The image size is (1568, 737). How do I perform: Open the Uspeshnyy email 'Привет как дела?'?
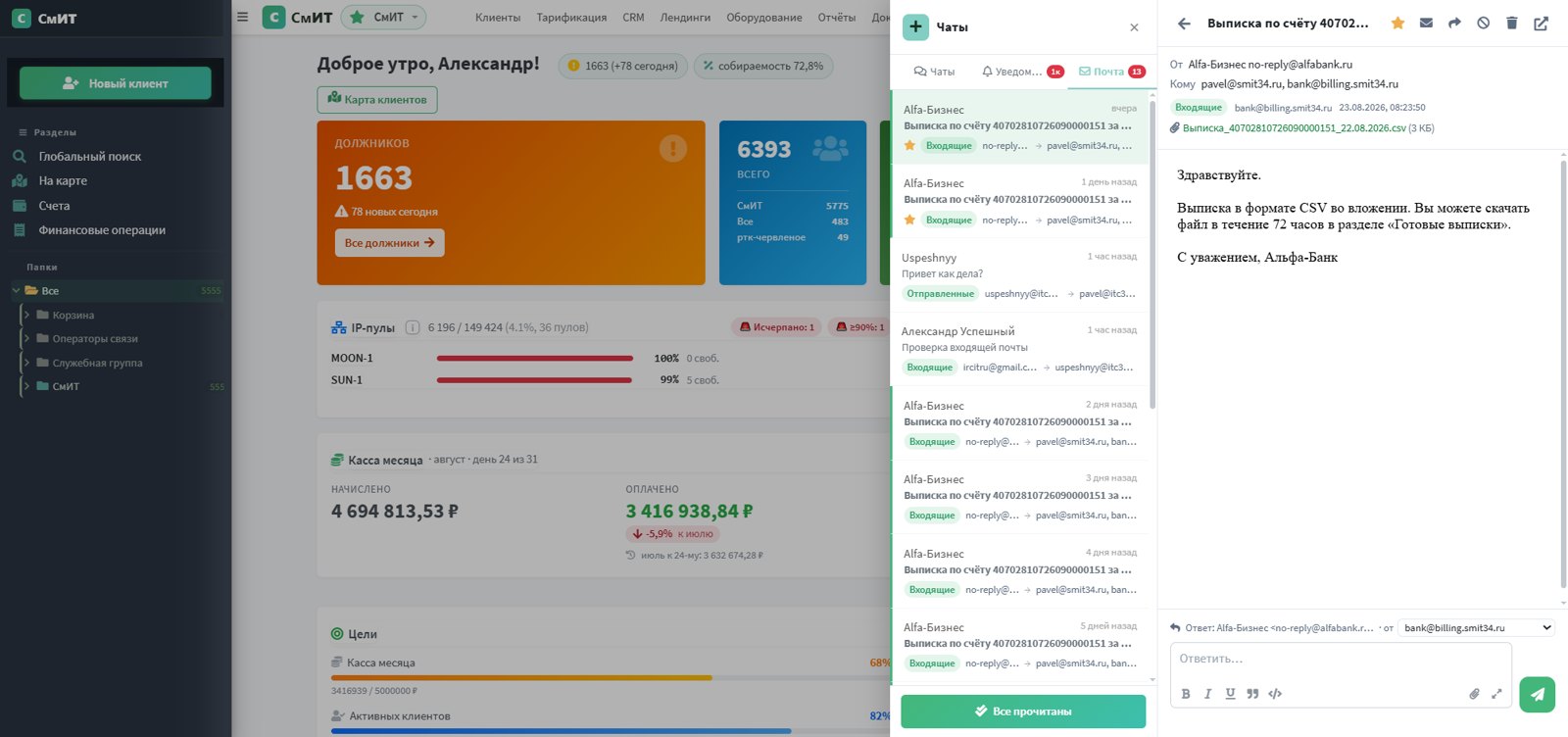coord(1019,275)
